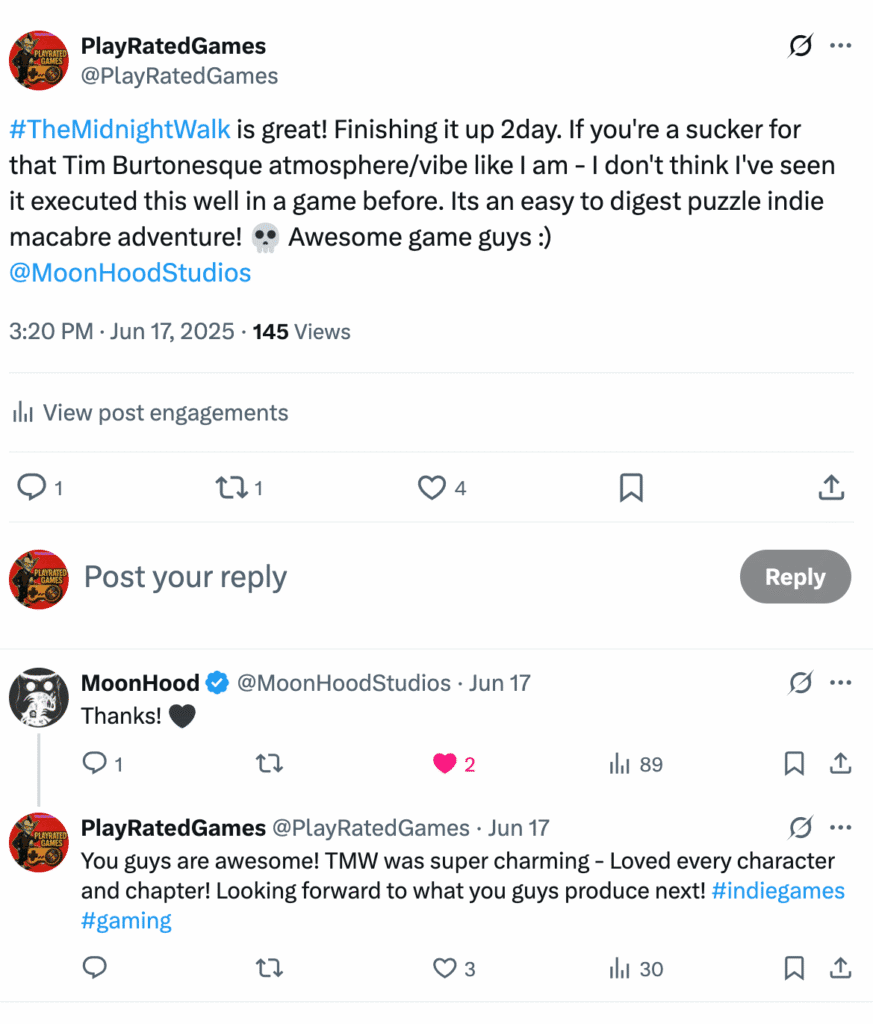Open more options on MoonHood's reply
The image size is (873, 1024).
pyautogui.click(x=840, y=683)
